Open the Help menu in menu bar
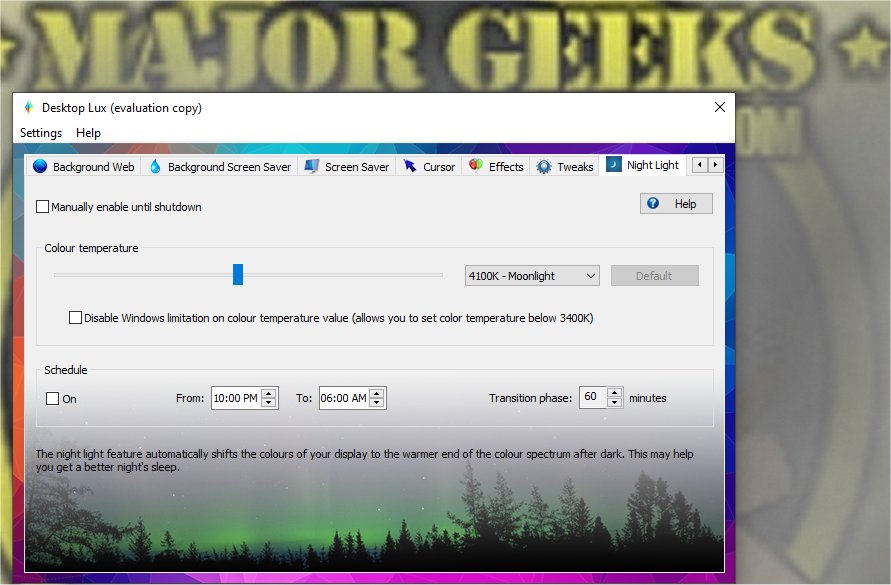 tap(89, 132)
